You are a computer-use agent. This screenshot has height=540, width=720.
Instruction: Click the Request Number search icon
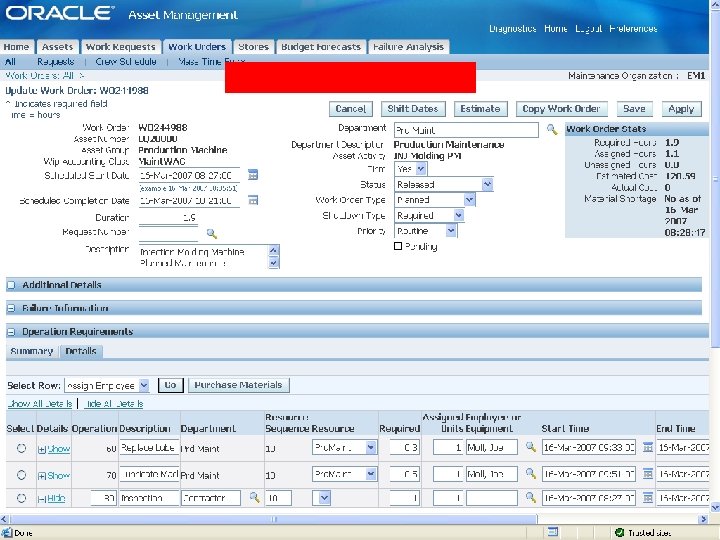(x=211, y=232)
